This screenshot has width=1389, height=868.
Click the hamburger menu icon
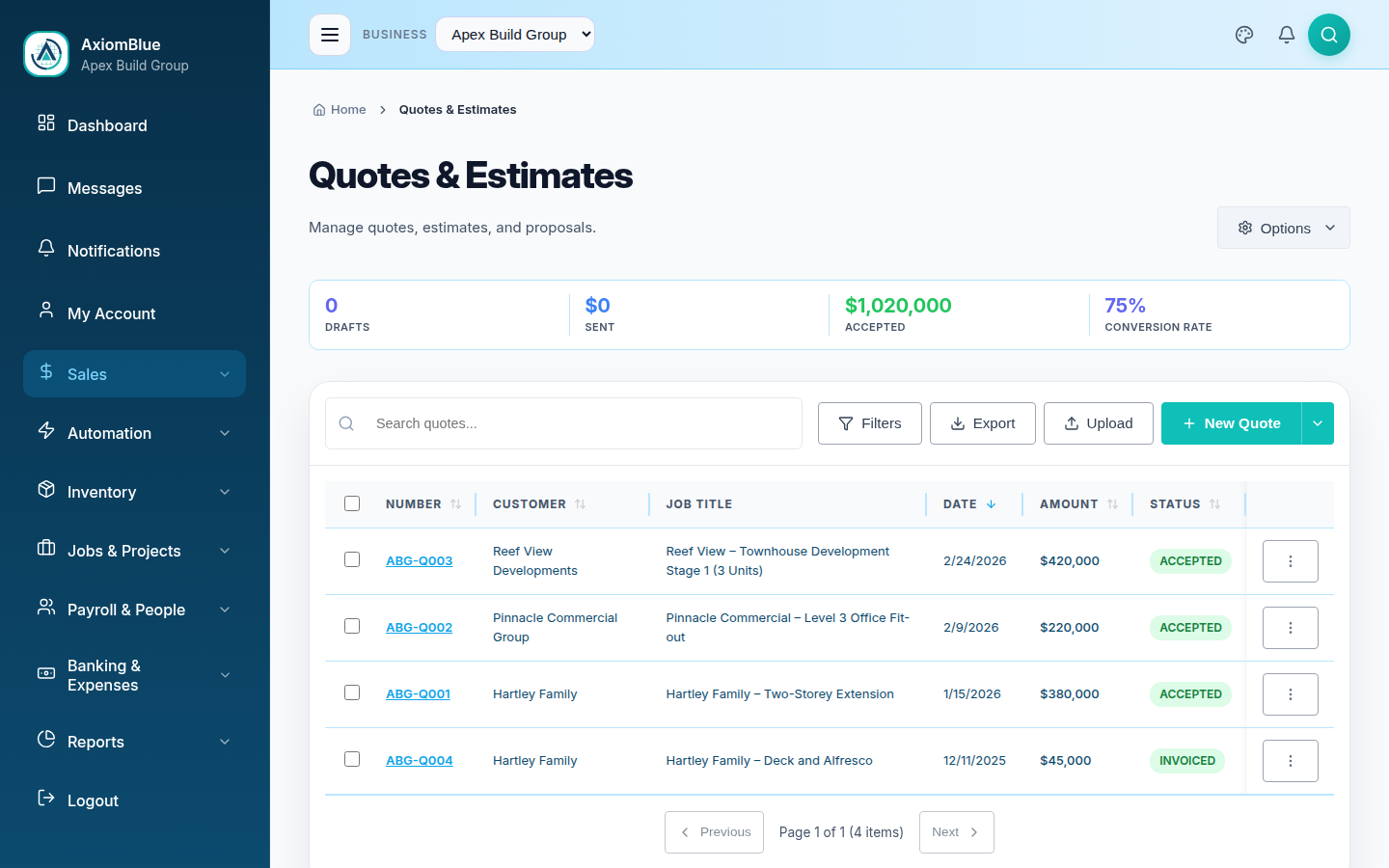329,35
